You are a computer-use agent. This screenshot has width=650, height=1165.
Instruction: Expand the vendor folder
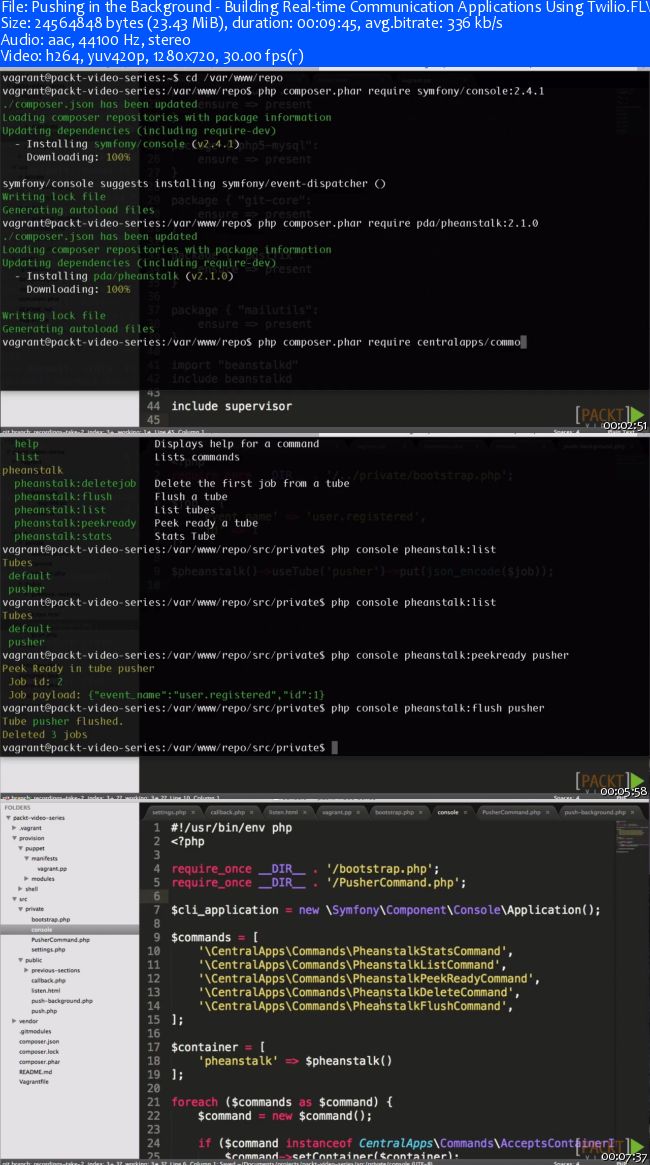[x=14, y=1022]
